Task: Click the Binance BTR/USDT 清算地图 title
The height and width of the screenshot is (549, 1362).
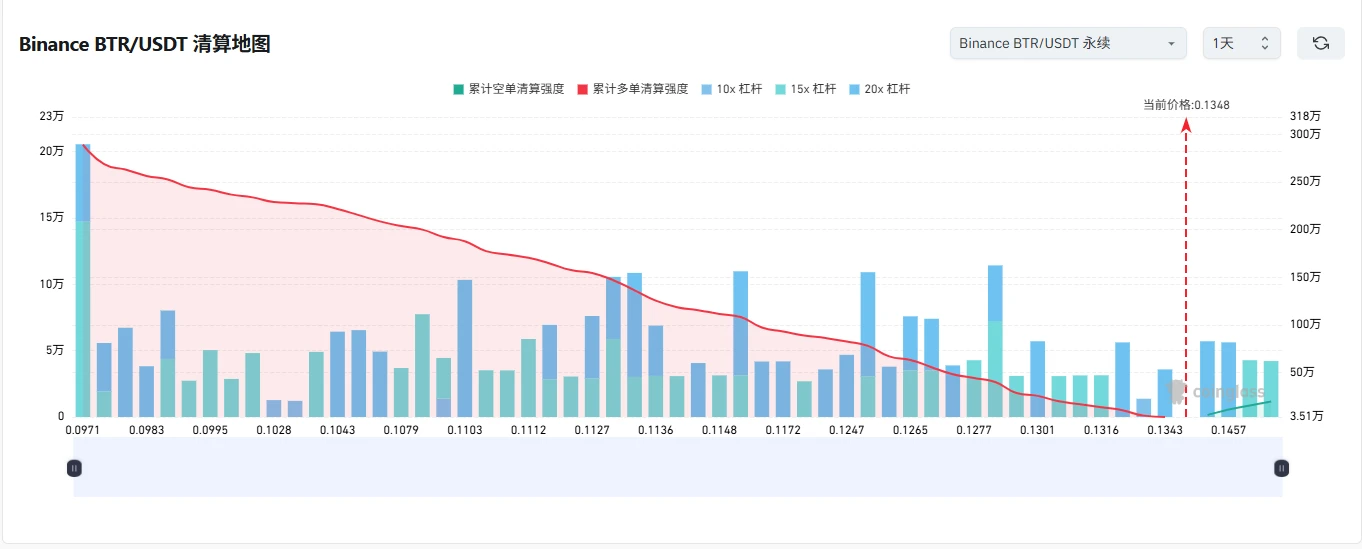Action: pos(145,44)
